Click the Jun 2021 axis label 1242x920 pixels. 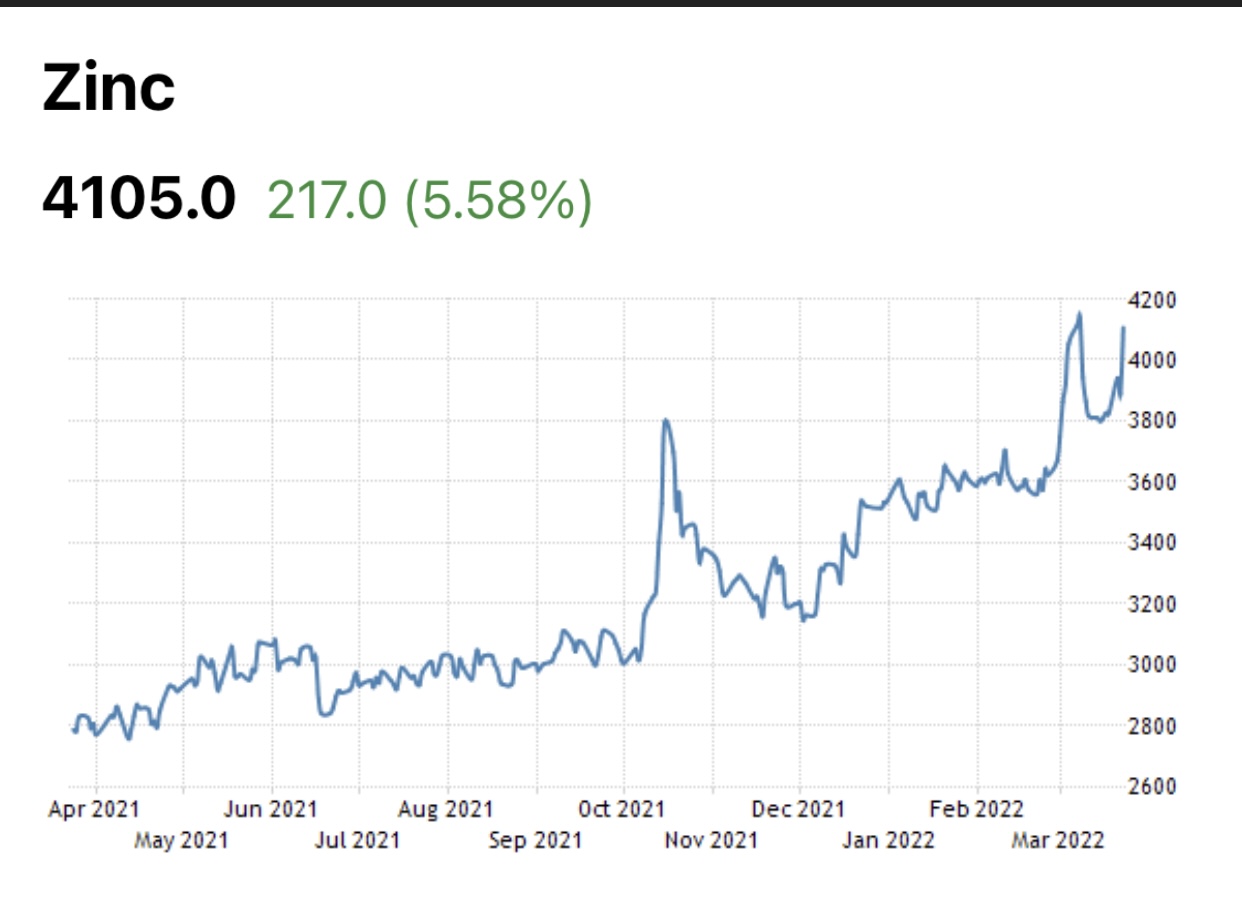point(272,809)
